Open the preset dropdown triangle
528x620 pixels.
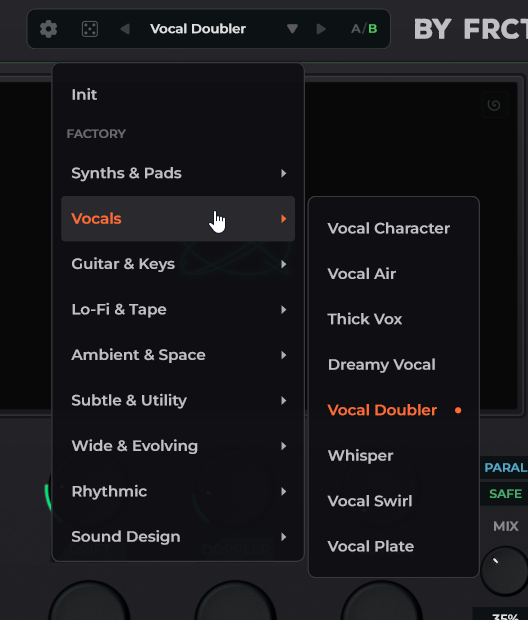(x=292, y=29)
